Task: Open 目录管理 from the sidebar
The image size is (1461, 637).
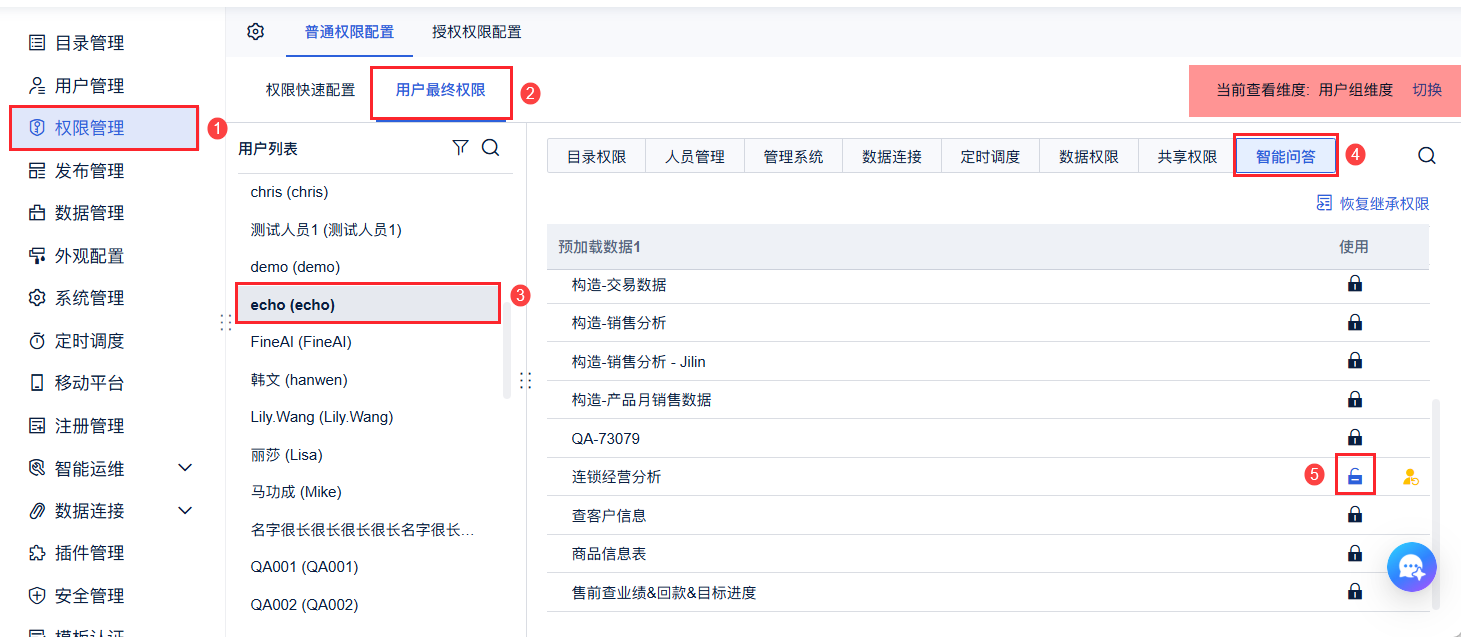Action: point(89,43)
